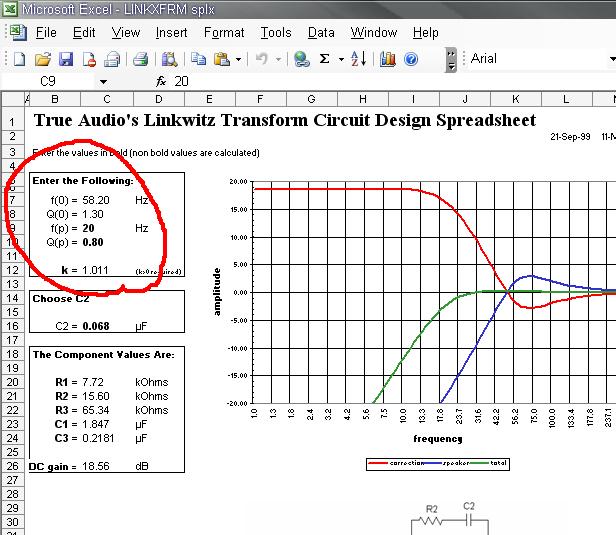Expand the AutoSum functions dropdown arrow
Image resolution: width=616 pixels, height=535 pixels.
click(x=341, y=60)
